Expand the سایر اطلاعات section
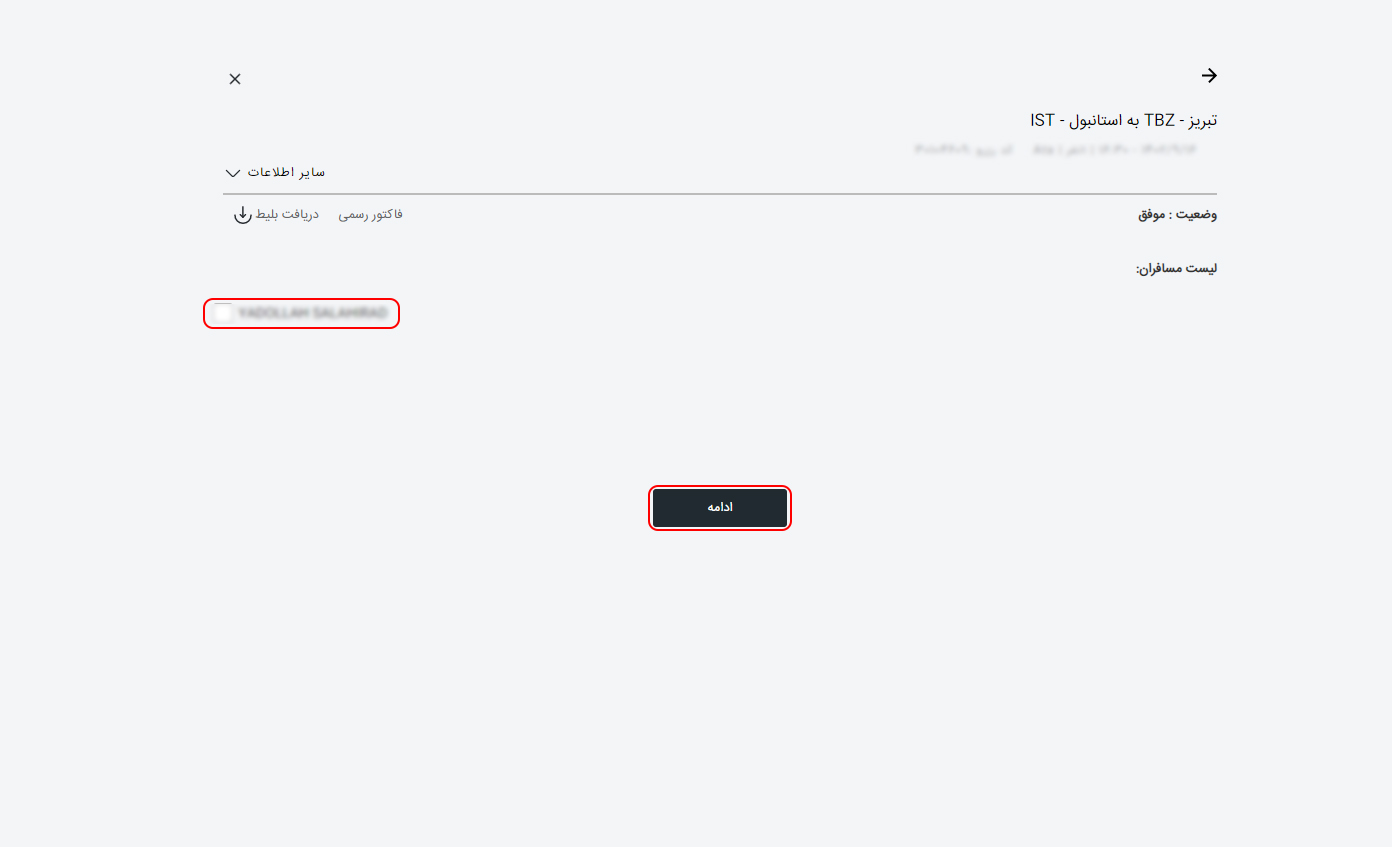The height and width of the screenshot is (847, 1392). pyautogui.click(x=286, y=172)
